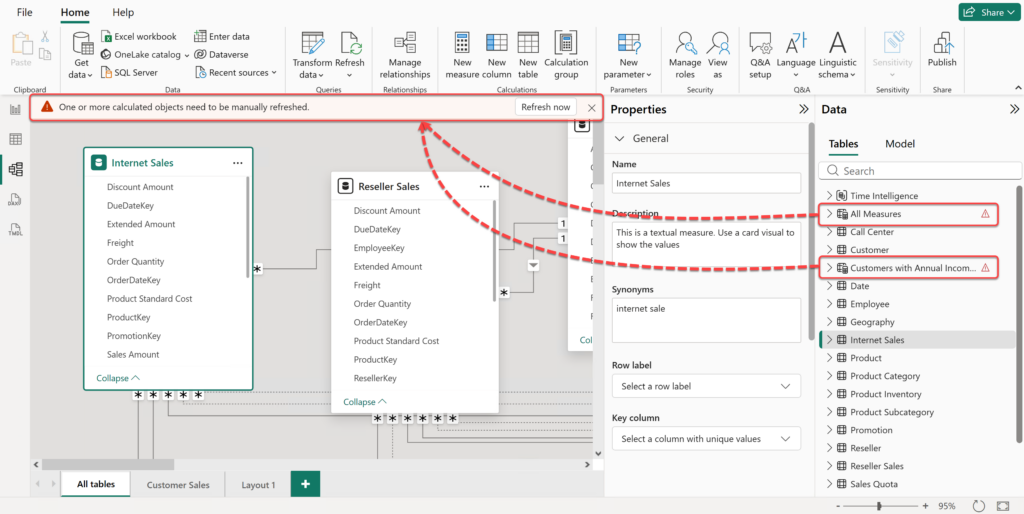Collapse the Data pane

[1014, 110]
